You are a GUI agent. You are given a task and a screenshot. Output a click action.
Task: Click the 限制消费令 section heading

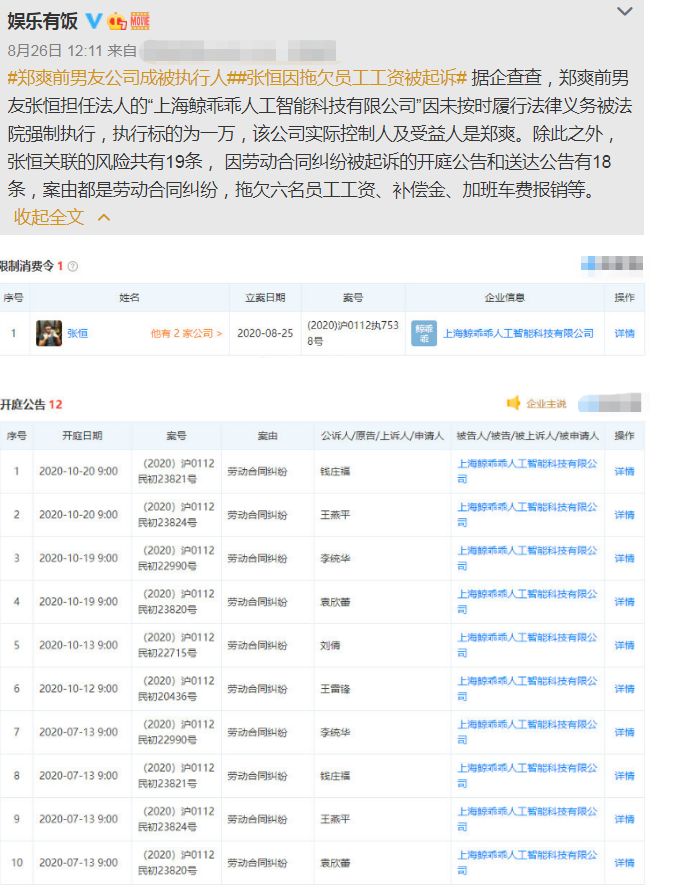(32, 266)
